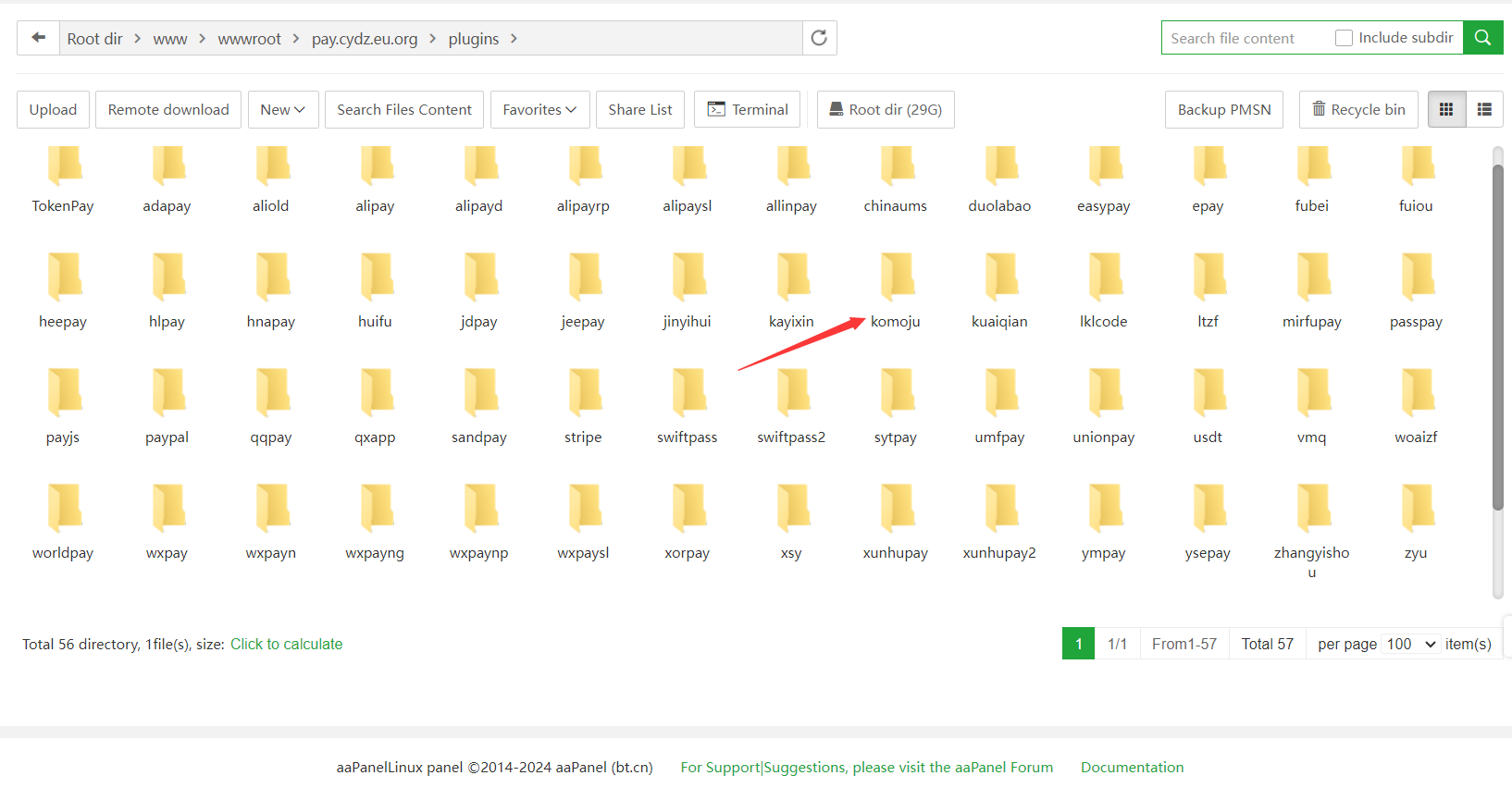Open the Share List

[640, 109]
